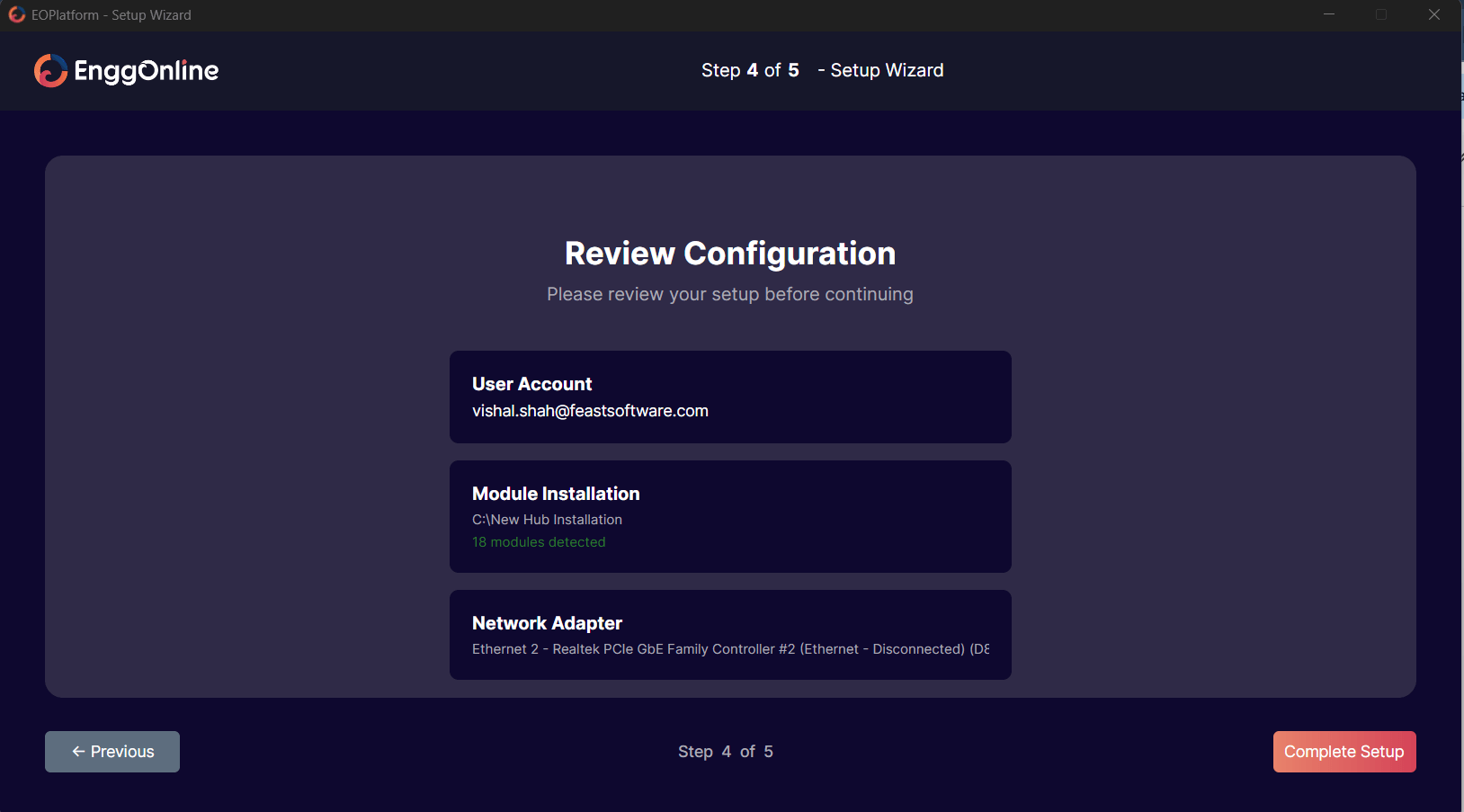Click the green 18 modules detected text

[x=539, y=542]
